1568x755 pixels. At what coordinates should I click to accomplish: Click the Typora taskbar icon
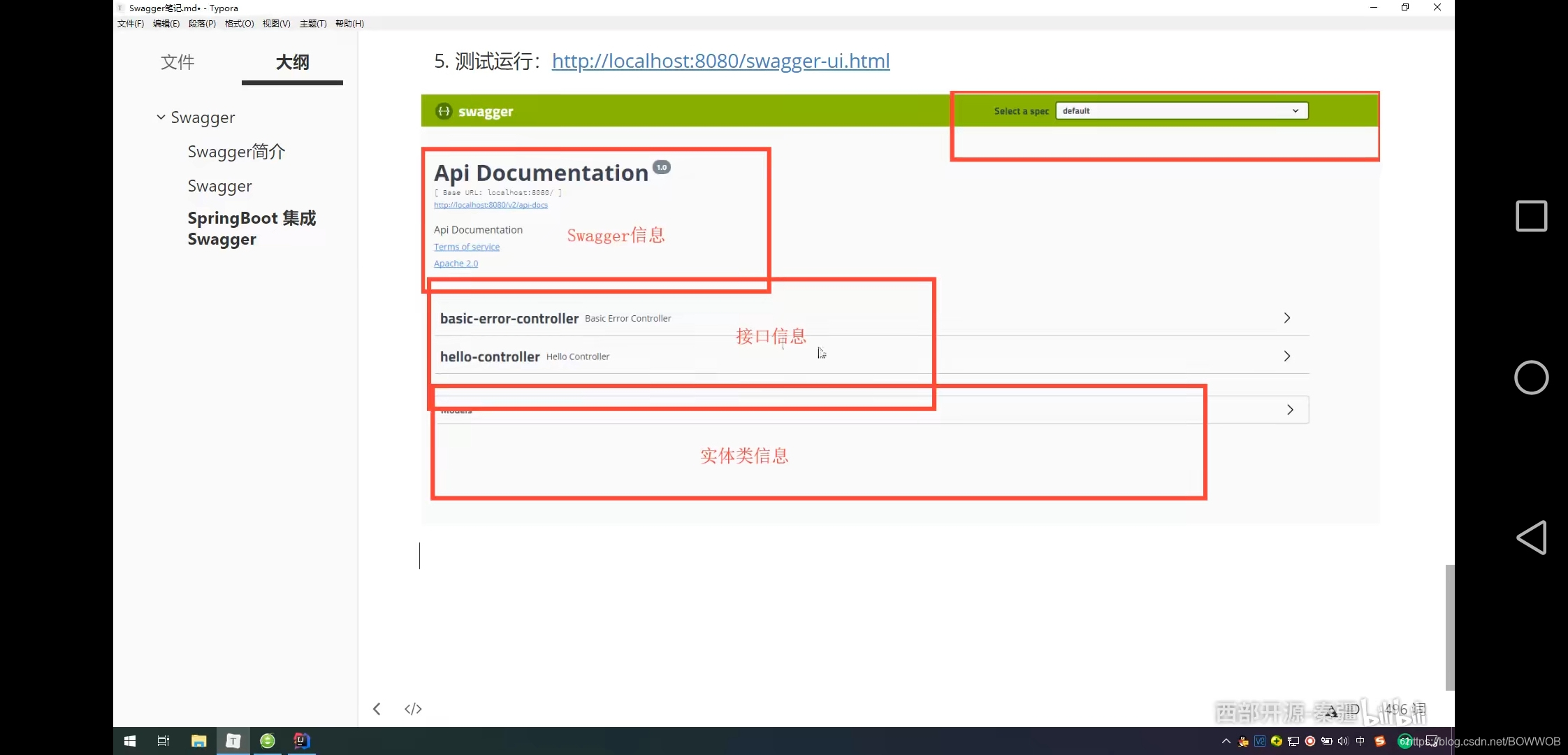click(x=233, y=740)
